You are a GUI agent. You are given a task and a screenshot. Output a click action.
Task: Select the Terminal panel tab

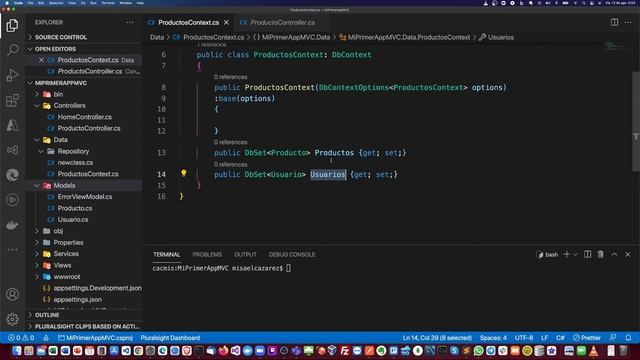tap(167, 254)
